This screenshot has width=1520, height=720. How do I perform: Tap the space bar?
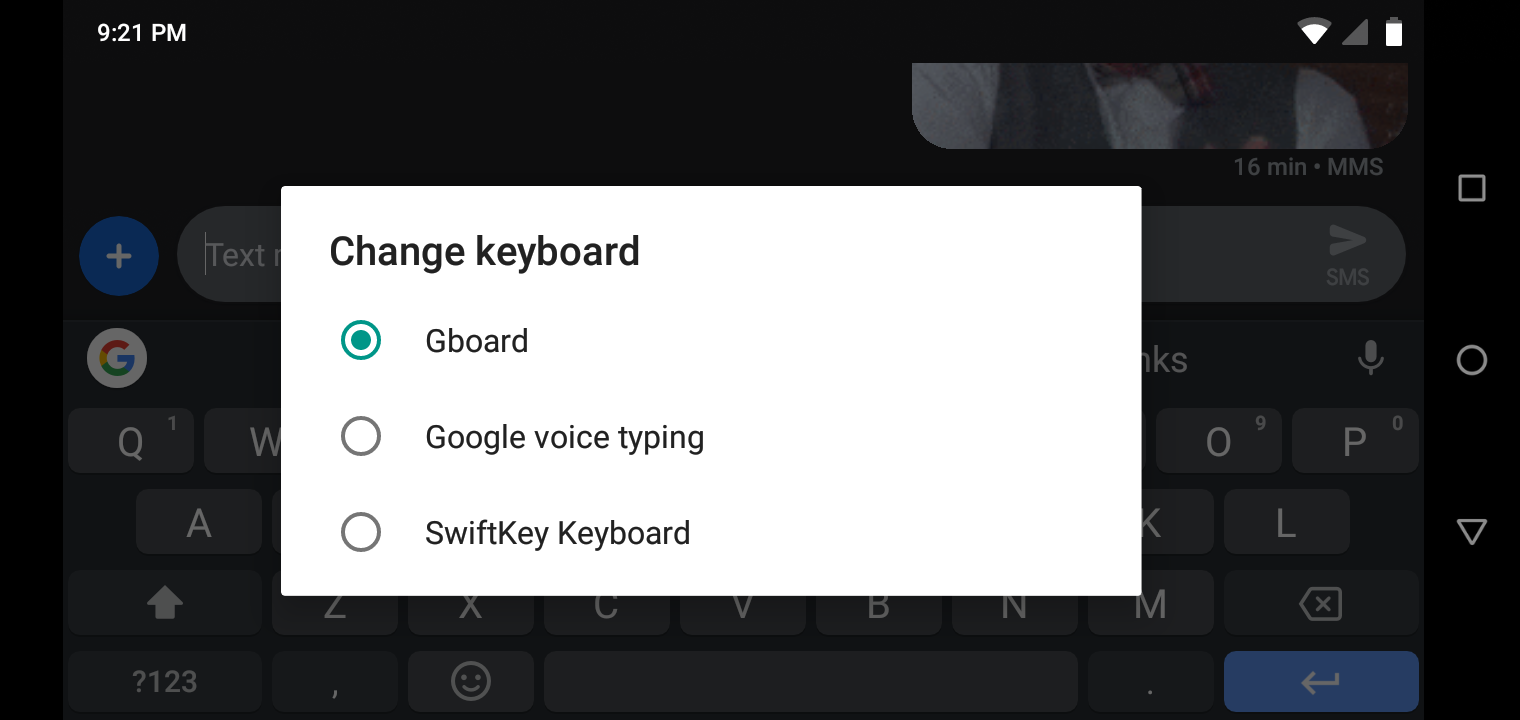click(x=810, y=681)
